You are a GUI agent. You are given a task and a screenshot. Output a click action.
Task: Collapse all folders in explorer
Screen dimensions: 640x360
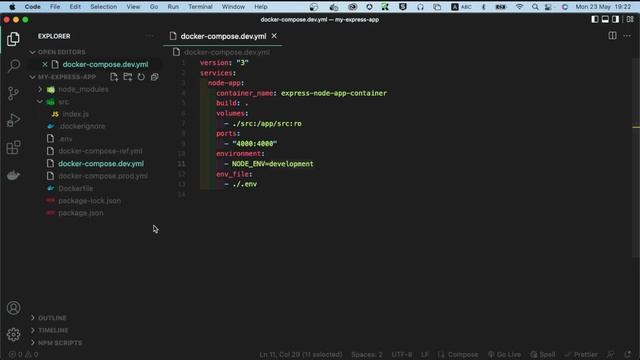click(x=155, y=77)
